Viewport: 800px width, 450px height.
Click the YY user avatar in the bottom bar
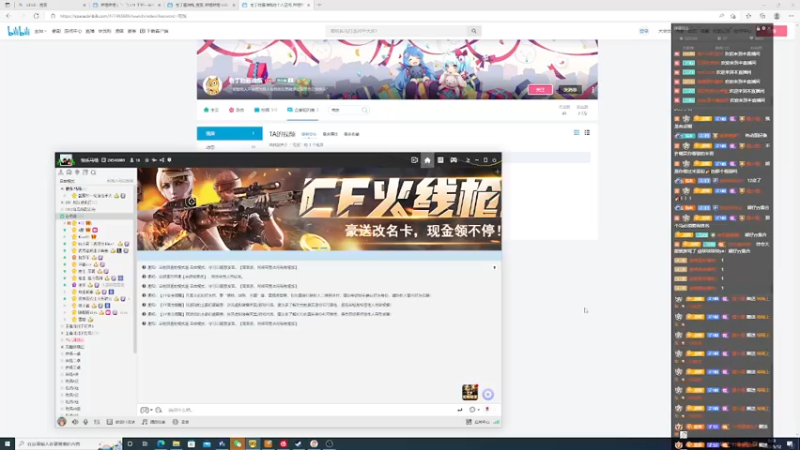(62, 421)
